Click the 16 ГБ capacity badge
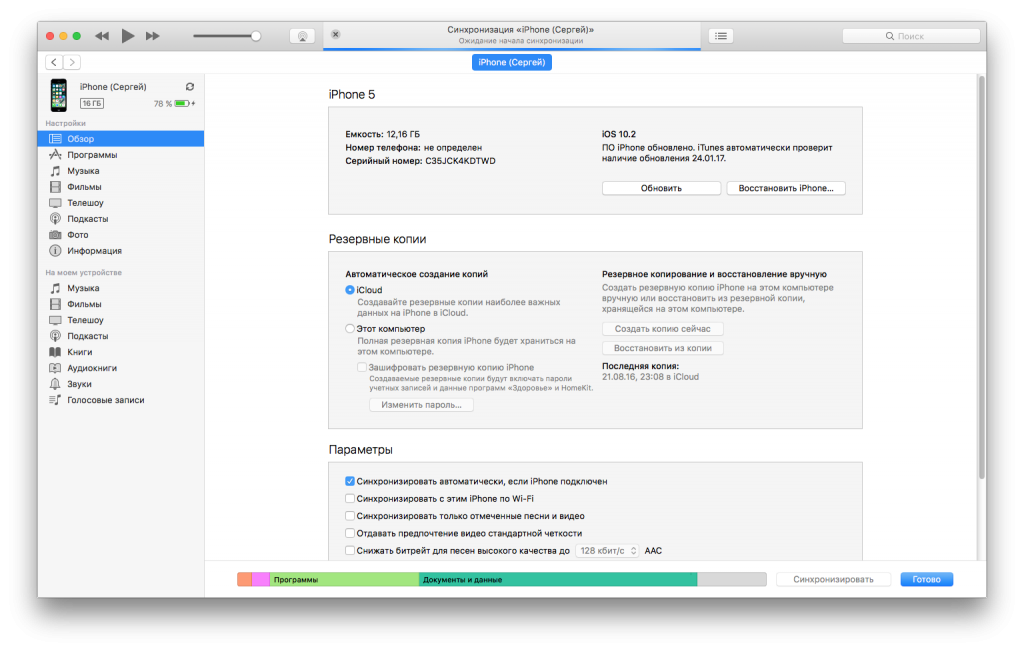Screen dimensions: 1024x651 pyautogui.click(x=92, y=103)
